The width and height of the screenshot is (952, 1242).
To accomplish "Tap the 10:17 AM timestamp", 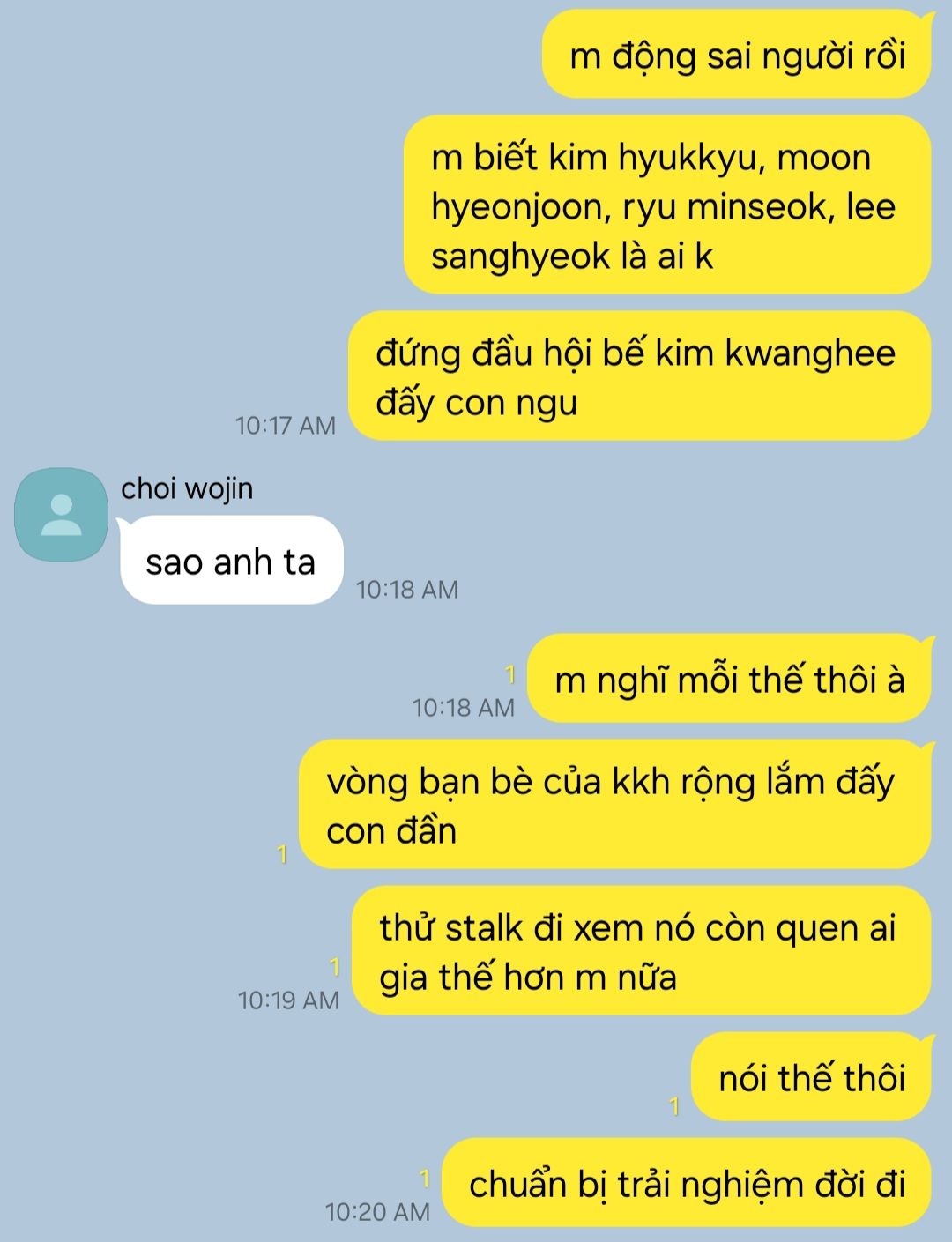I will [x=286, y=426].
